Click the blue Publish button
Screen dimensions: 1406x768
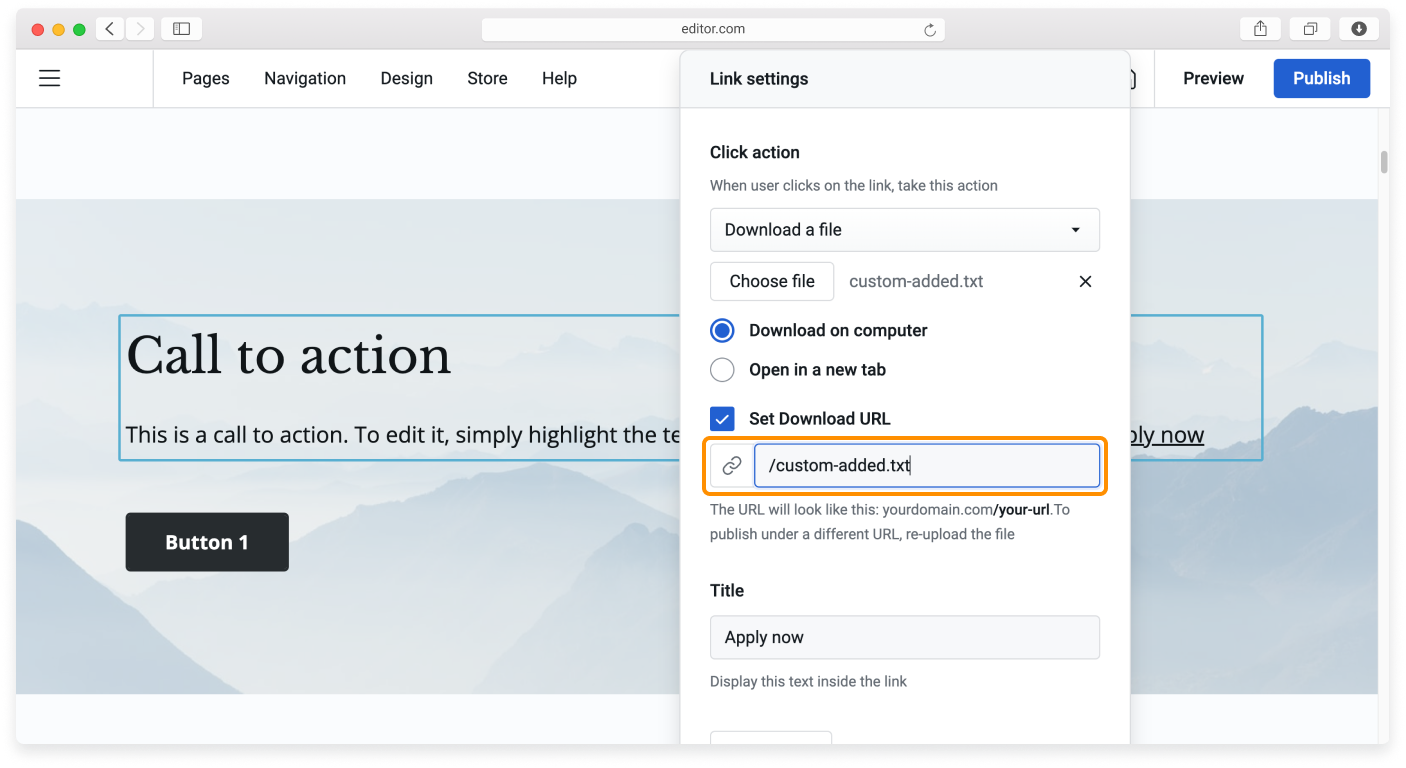point(1321,78)
